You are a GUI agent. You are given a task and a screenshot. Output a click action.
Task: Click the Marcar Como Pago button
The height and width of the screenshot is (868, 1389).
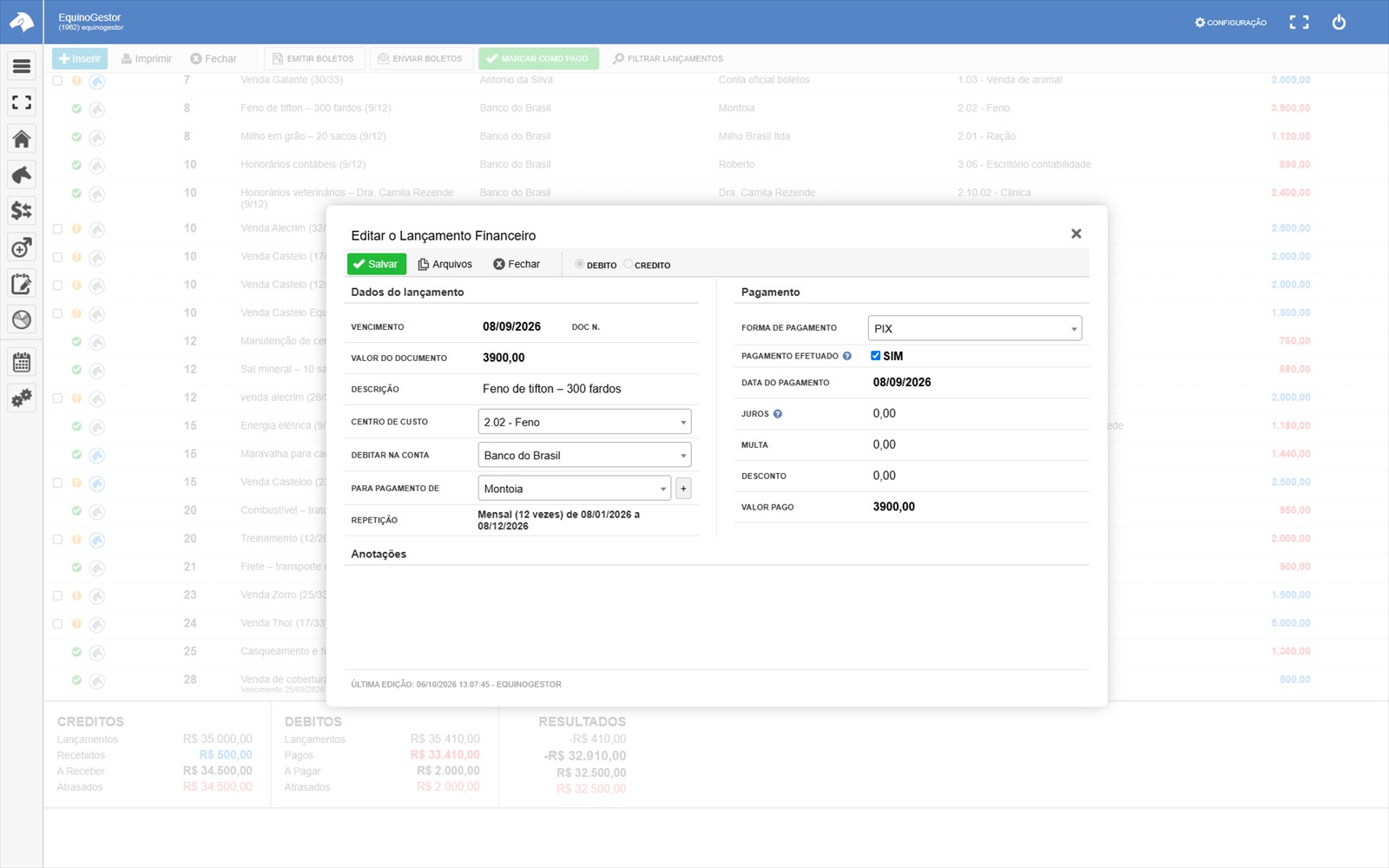coord(538,58)
